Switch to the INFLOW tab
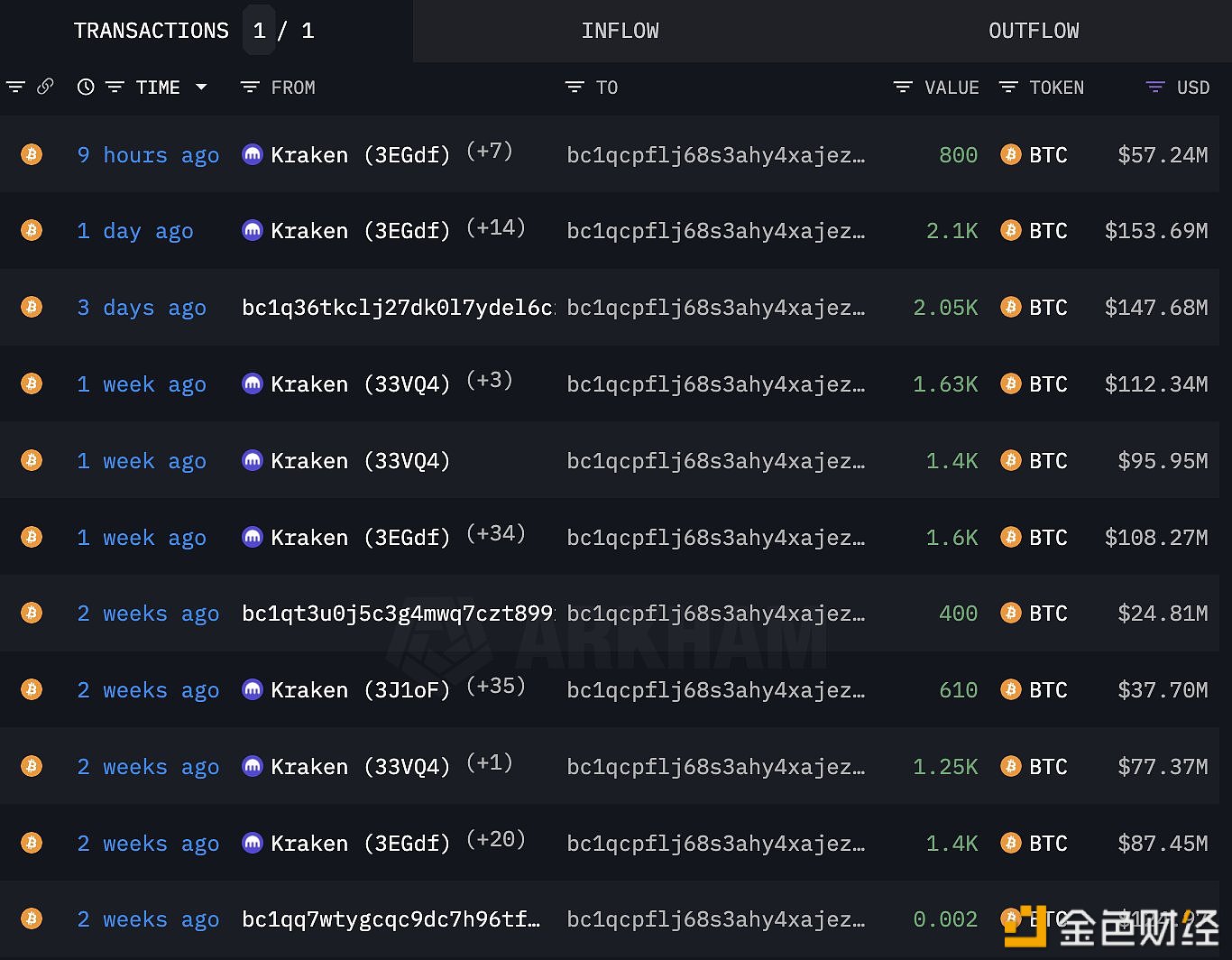 click(x=620, y=31)
